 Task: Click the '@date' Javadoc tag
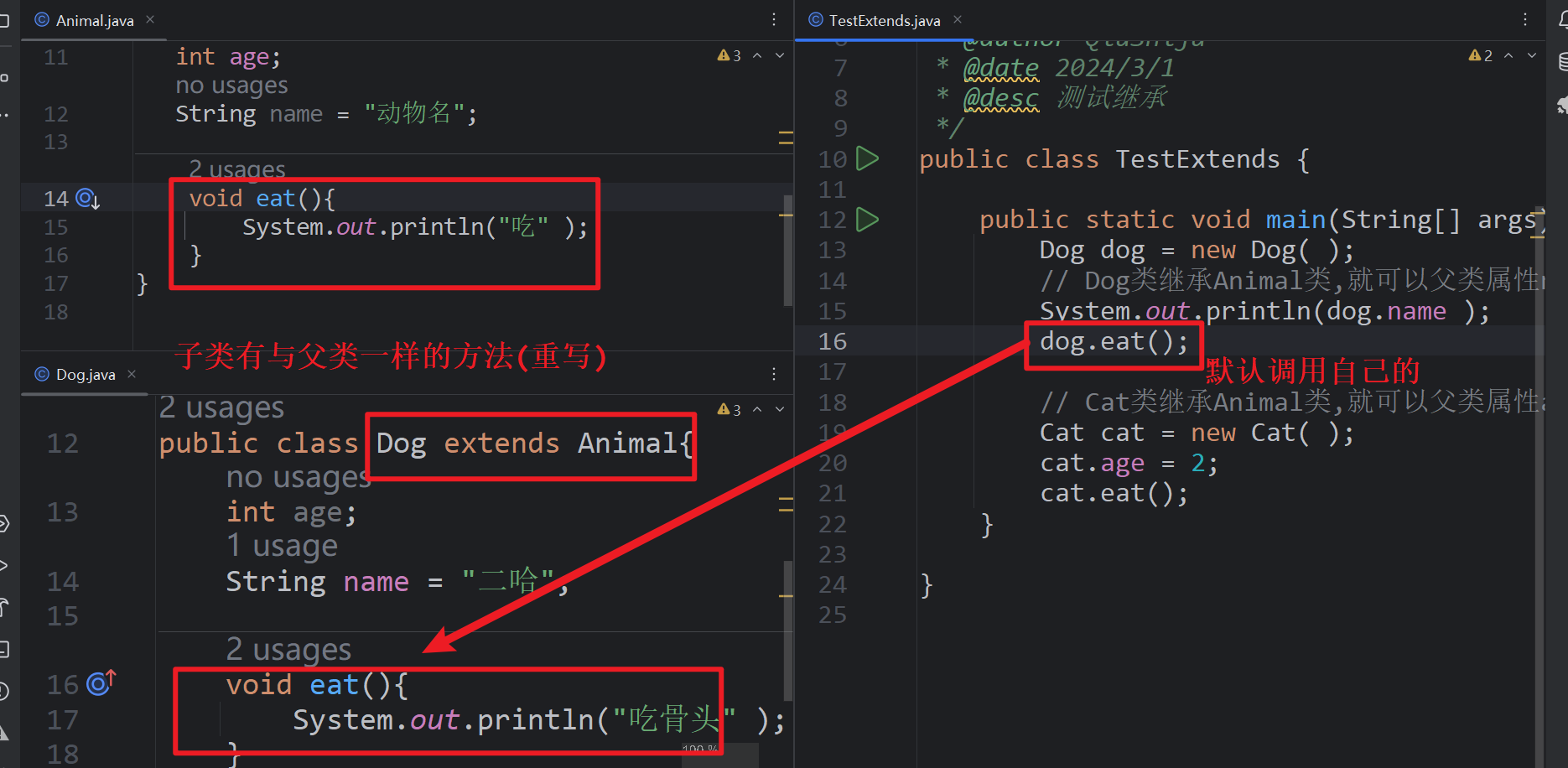[x=1001, y=68]
